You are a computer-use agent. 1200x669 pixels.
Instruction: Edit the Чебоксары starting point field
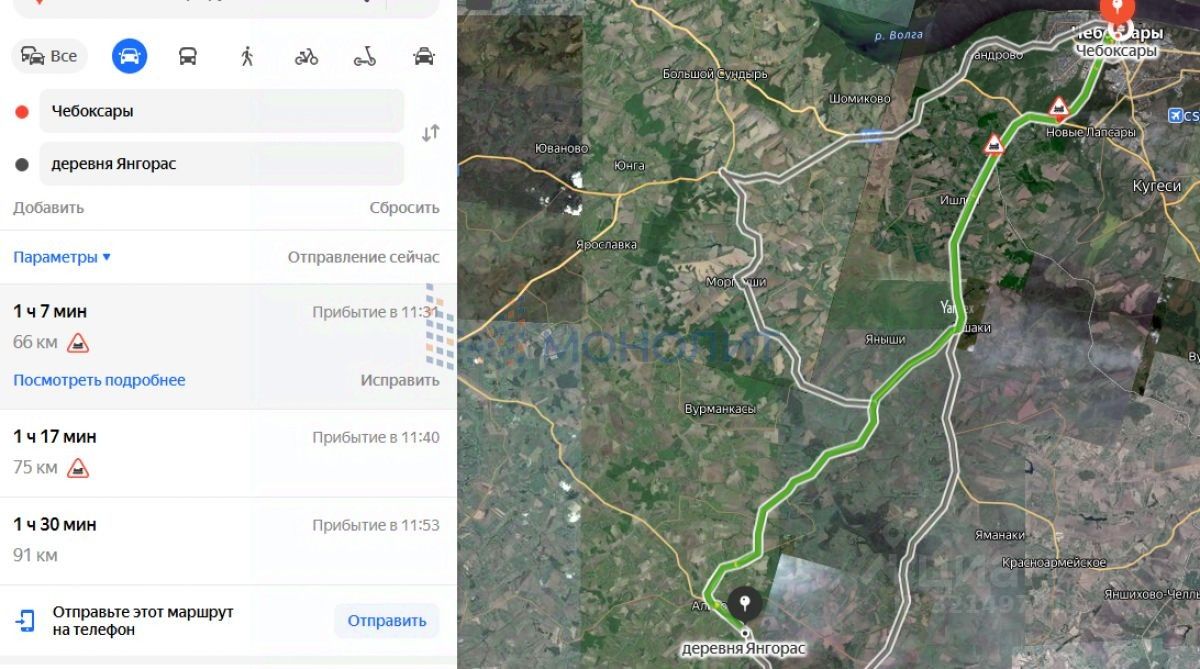(221, 111)
